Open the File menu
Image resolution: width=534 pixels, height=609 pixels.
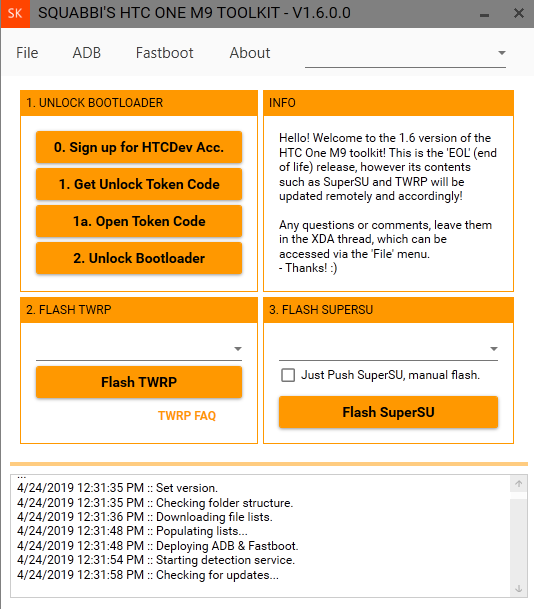[x=27, y=53]
